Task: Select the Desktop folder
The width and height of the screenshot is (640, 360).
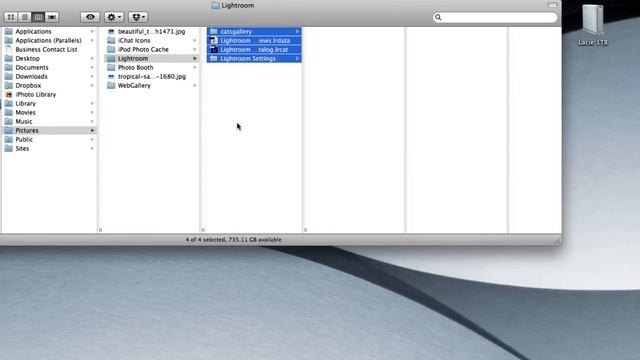Action: click(49, 58)
